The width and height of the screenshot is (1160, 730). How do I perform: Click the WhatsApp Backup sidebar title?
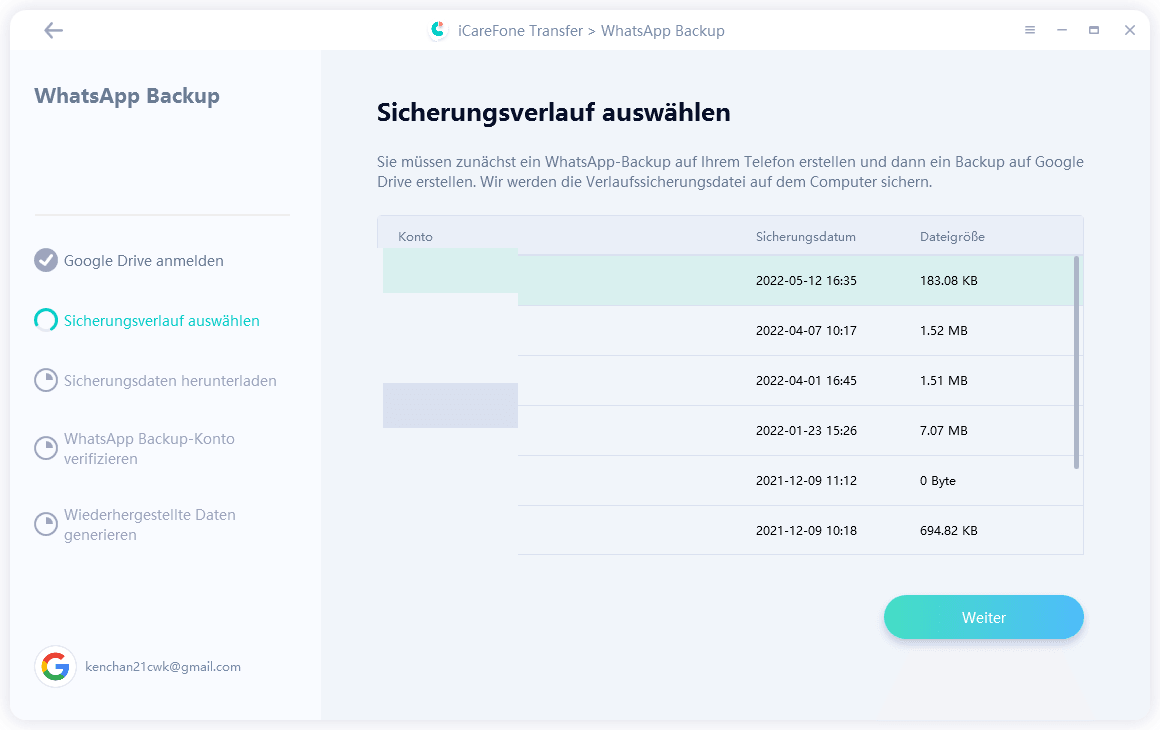coord(127,96)
